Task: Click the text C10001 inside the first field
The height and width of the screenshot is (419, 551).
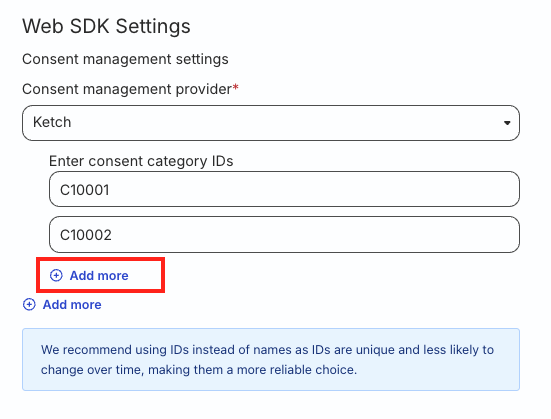Action: (85, 190)
